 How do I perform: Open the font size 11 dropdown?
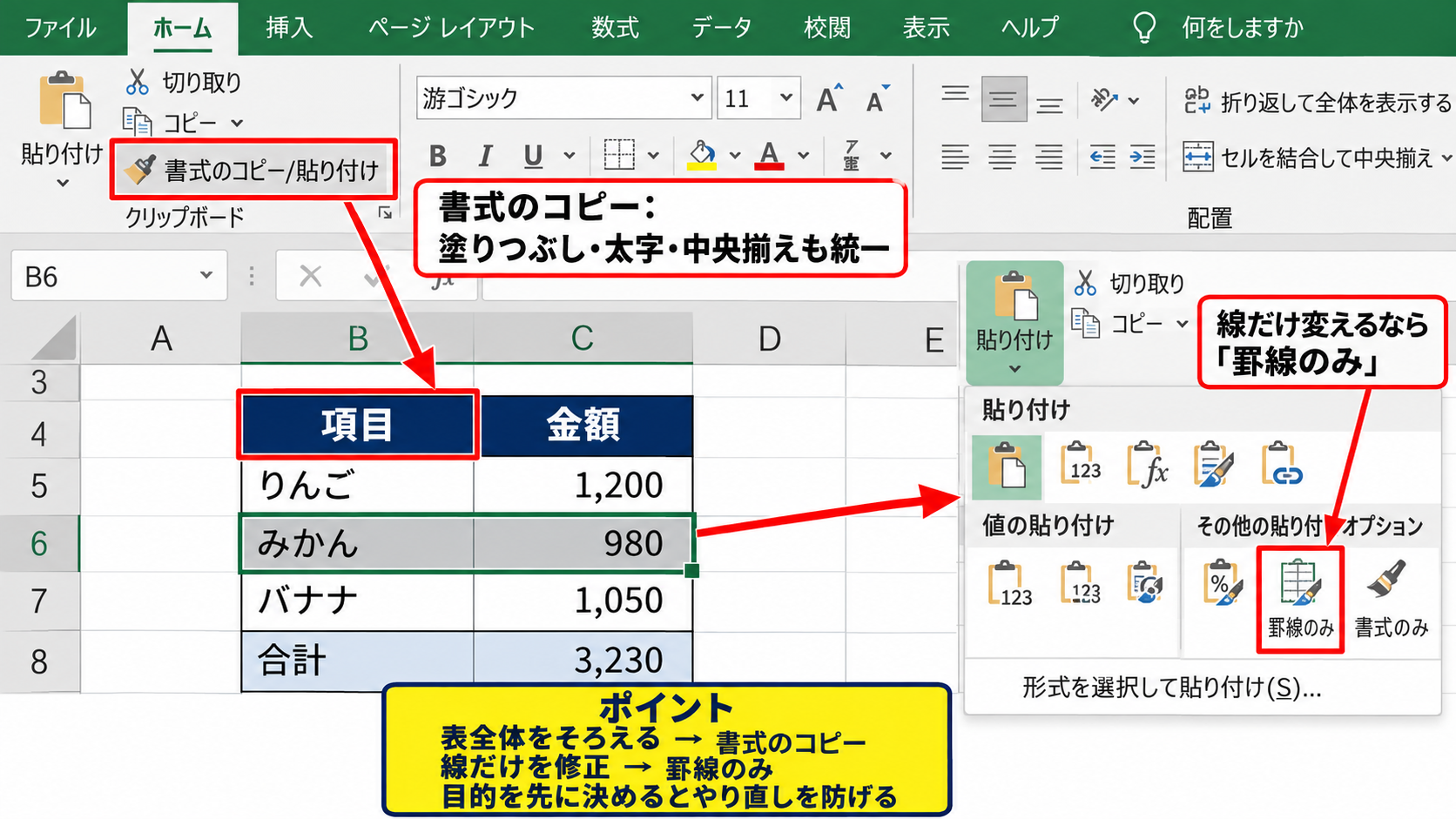tap(785, 97)
